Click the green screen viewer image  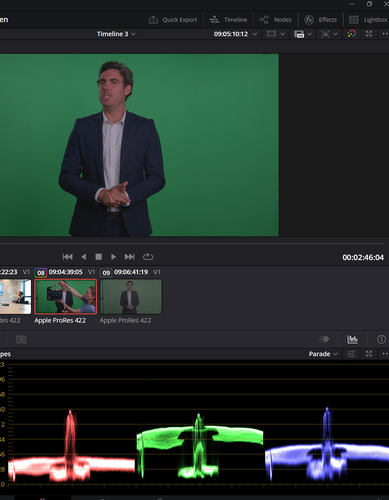click(139, 145)
